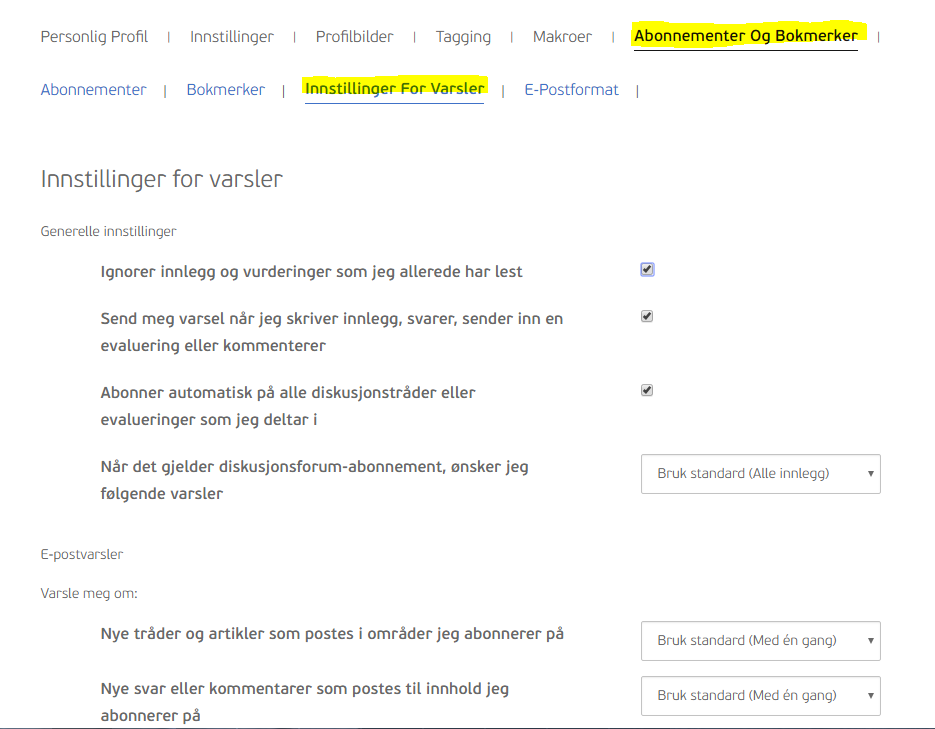935x729 pixels.
Task: Open dropdown for 'Nye tråder og artikler'
Action: coord(760,641)
